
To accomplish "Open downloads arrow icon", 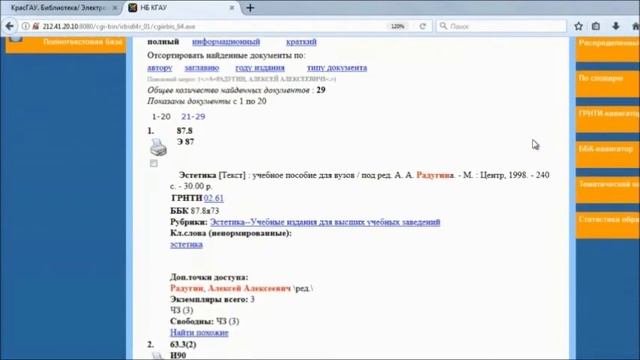I will (616, 26).
